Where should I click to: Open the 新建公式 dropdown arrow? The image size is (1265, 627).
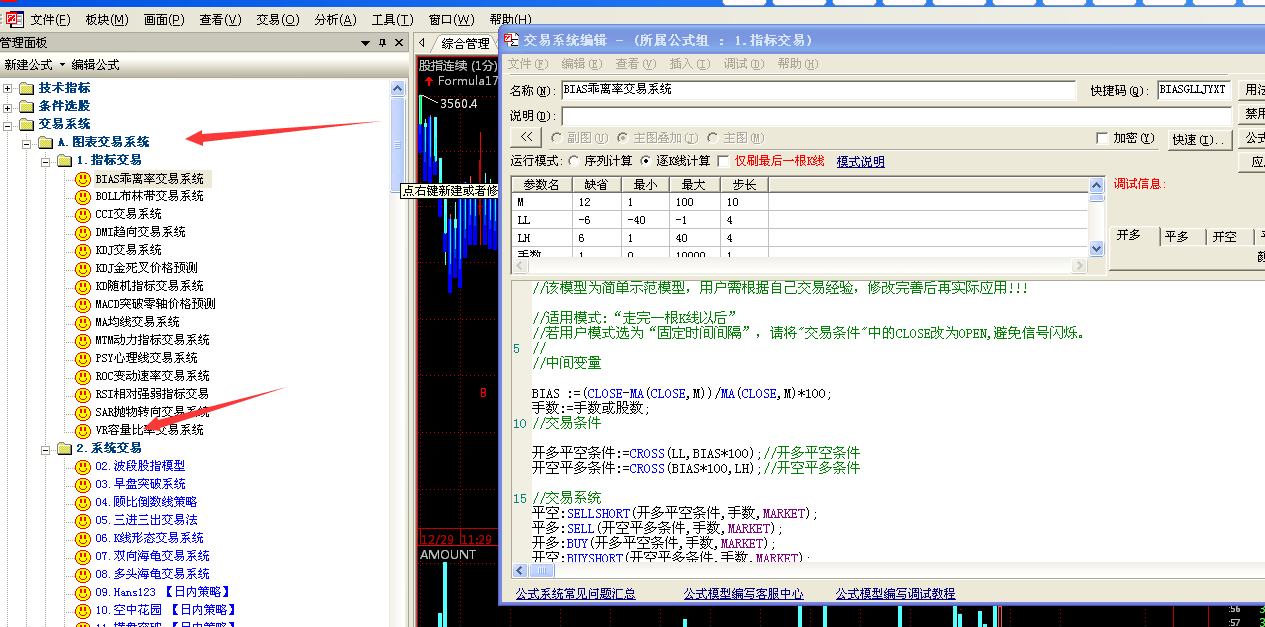pos(62,65)
